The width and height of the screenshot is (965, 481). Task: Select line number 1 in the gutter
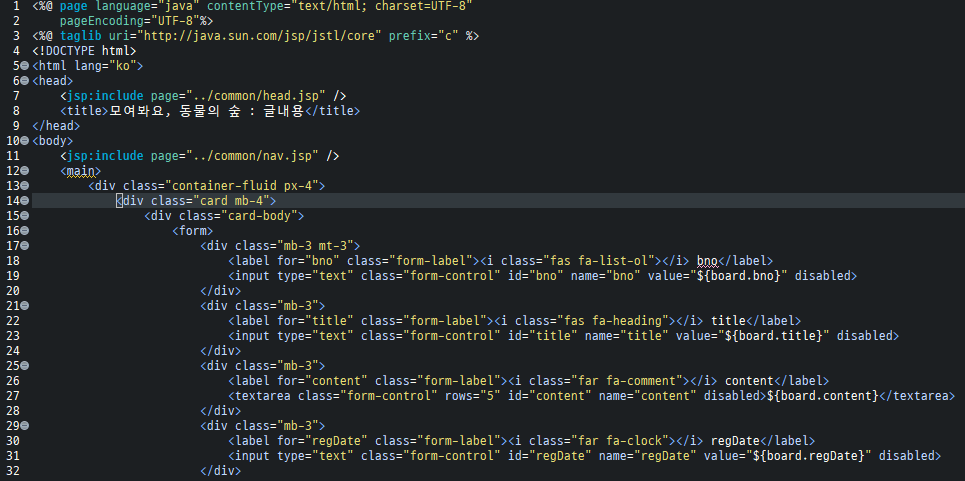tap(17, 6)
